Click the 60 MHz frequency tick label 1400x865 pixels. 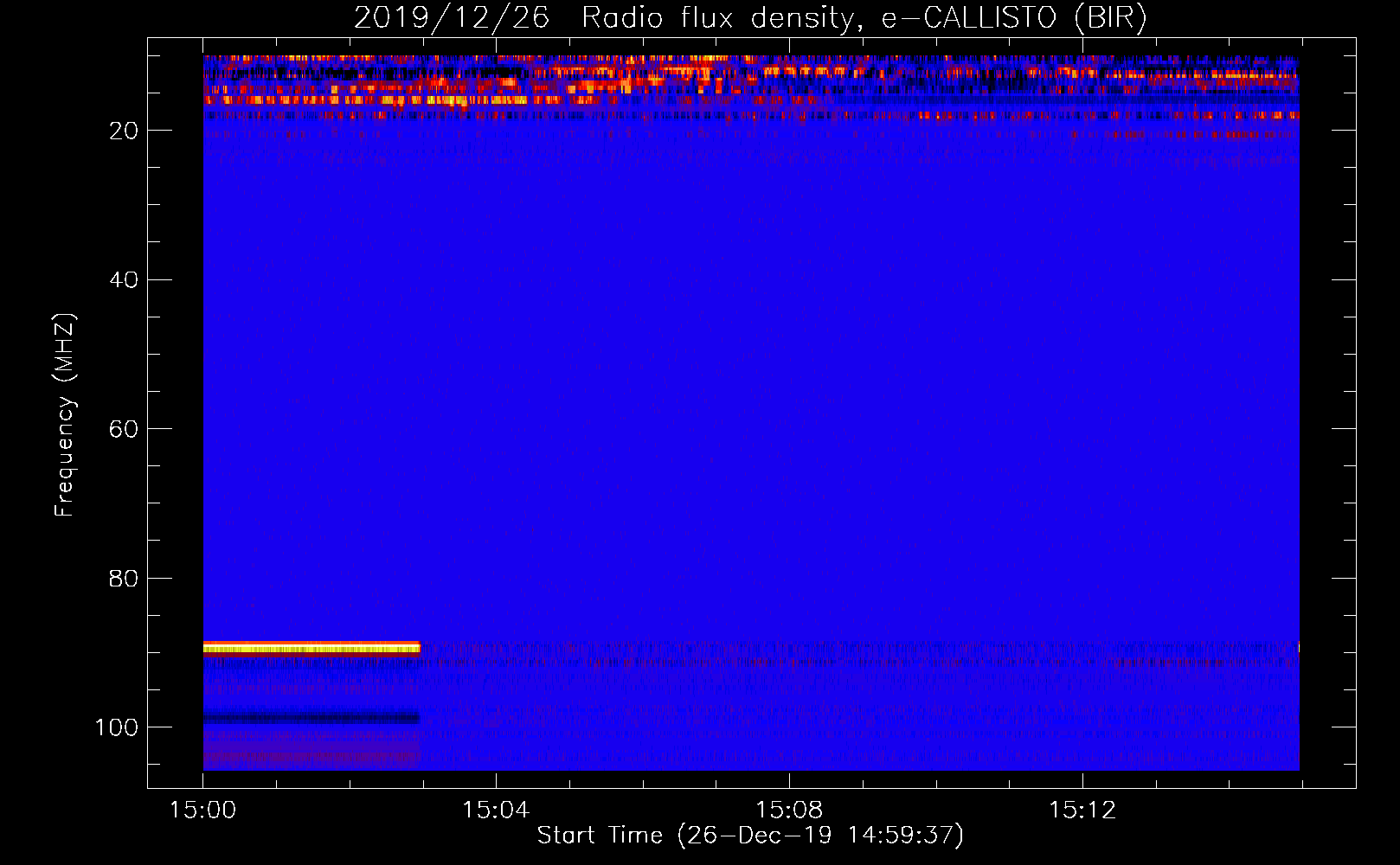[x=124, y=429]
